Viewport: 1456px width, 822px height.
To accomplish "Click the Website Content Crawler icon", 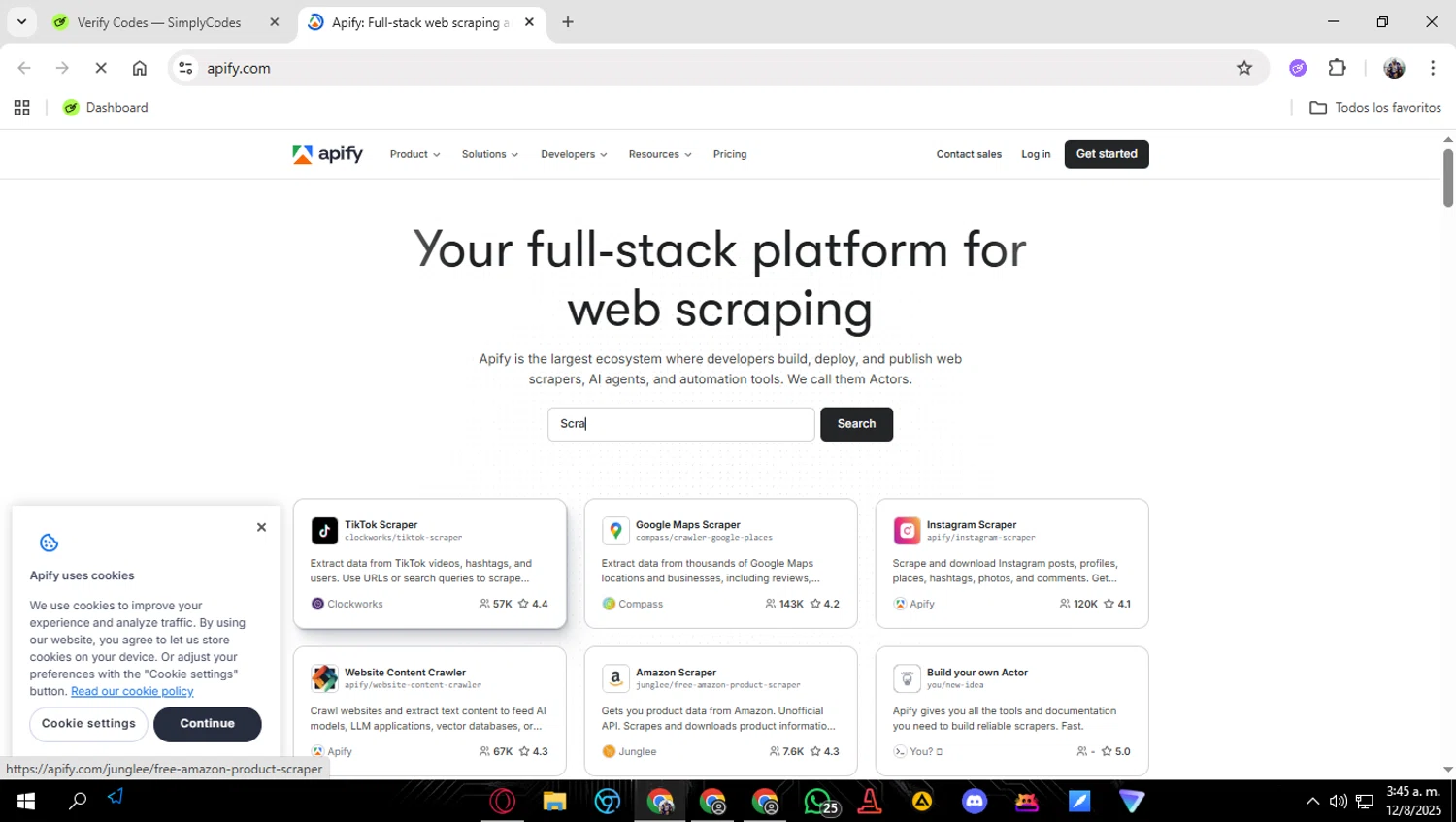I will click(324, 677).
